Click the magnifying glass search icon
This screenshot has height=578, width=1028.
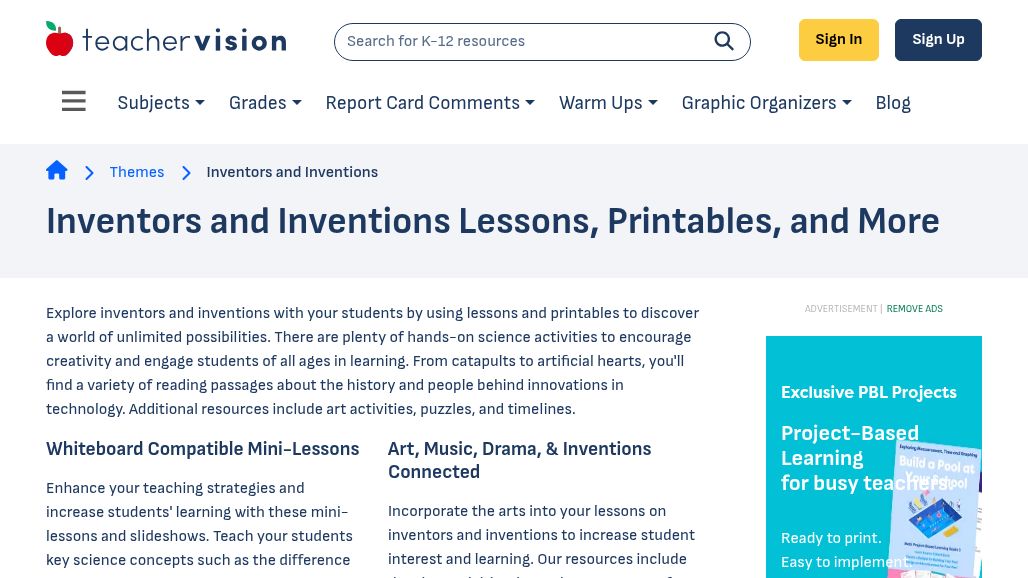[724, 41]
